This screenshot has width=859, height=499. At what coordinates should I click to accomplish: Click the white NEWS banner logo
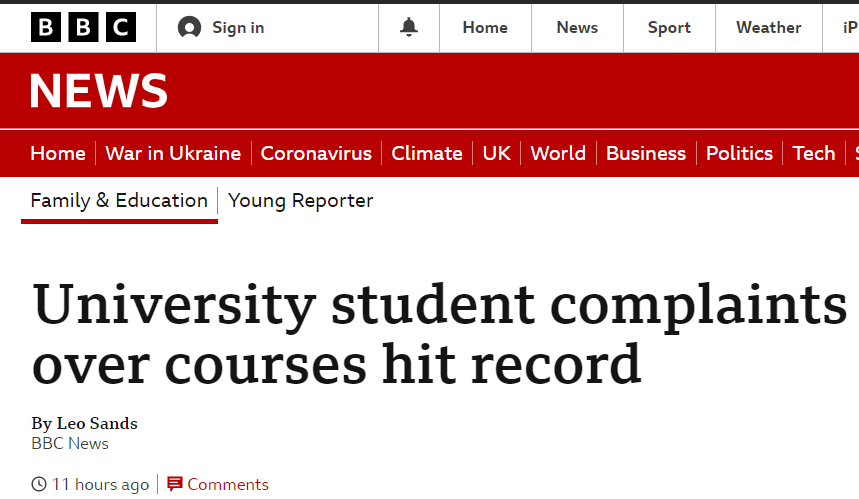99,91
